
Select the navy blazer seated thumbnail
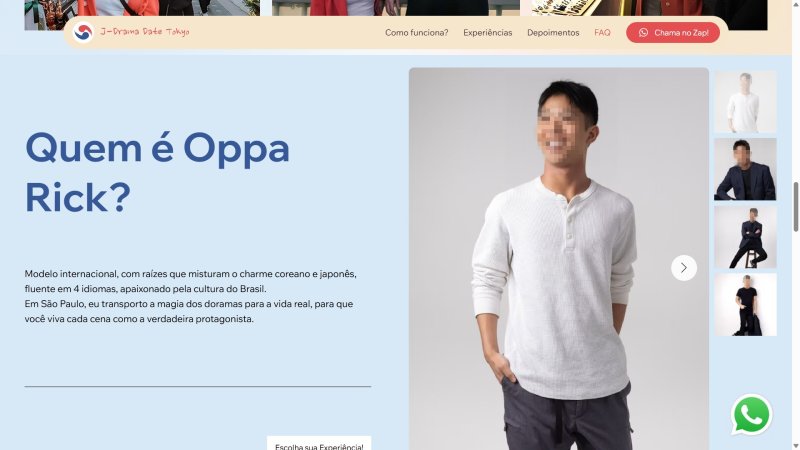pyautogui.click(x=745, y=169)
